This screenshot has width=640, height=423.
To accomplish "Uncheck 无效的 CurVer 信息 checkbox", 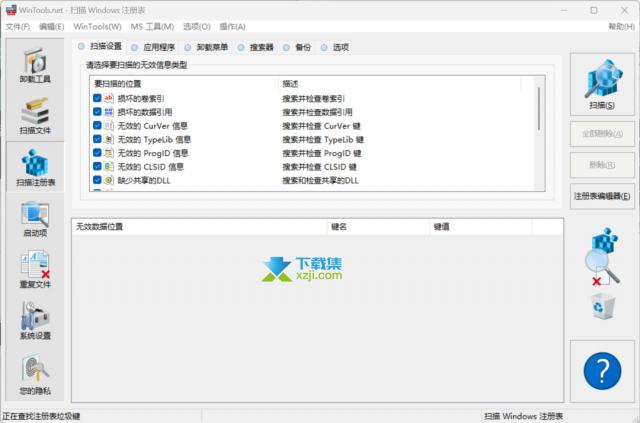I will coord(97,126).
